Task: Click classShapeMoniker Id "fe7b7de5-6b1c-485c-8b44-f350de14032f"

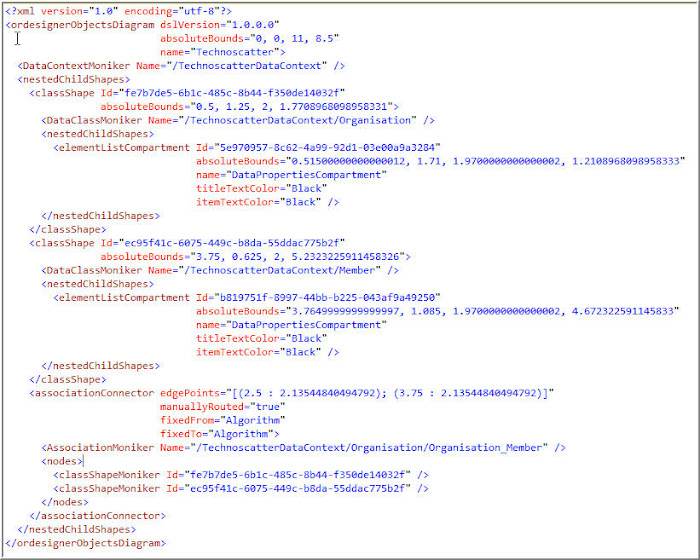Action: click(297, 475)
